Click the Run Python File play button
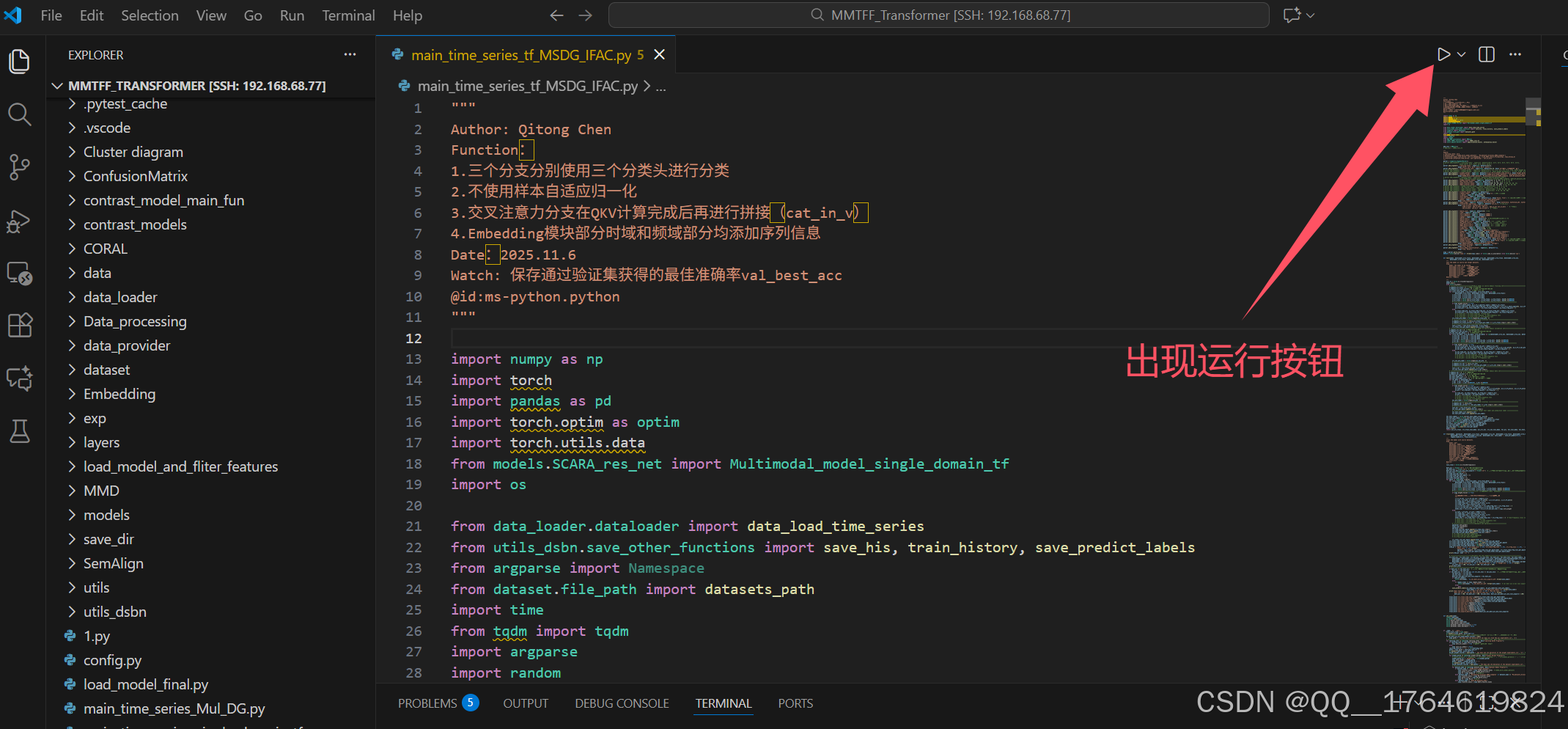Screen dimensions: 1568x729 [x=1443, y=54]
